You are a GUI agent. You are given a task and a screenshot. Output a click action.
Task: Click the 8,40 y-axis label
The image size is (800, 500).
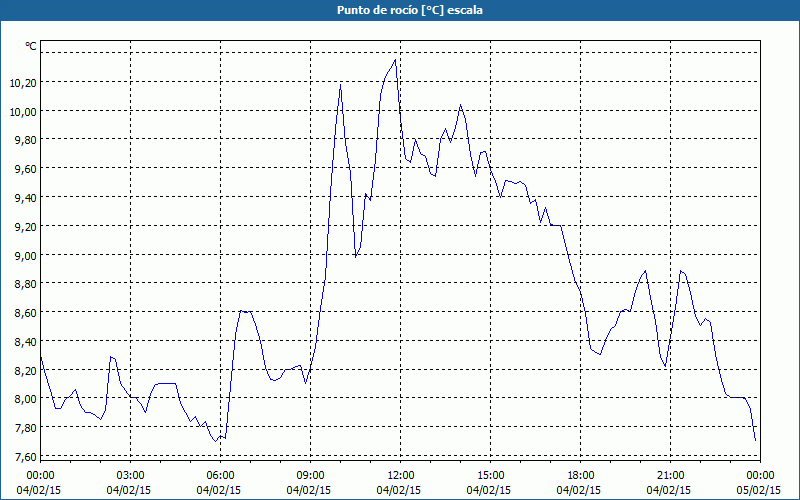26,341
